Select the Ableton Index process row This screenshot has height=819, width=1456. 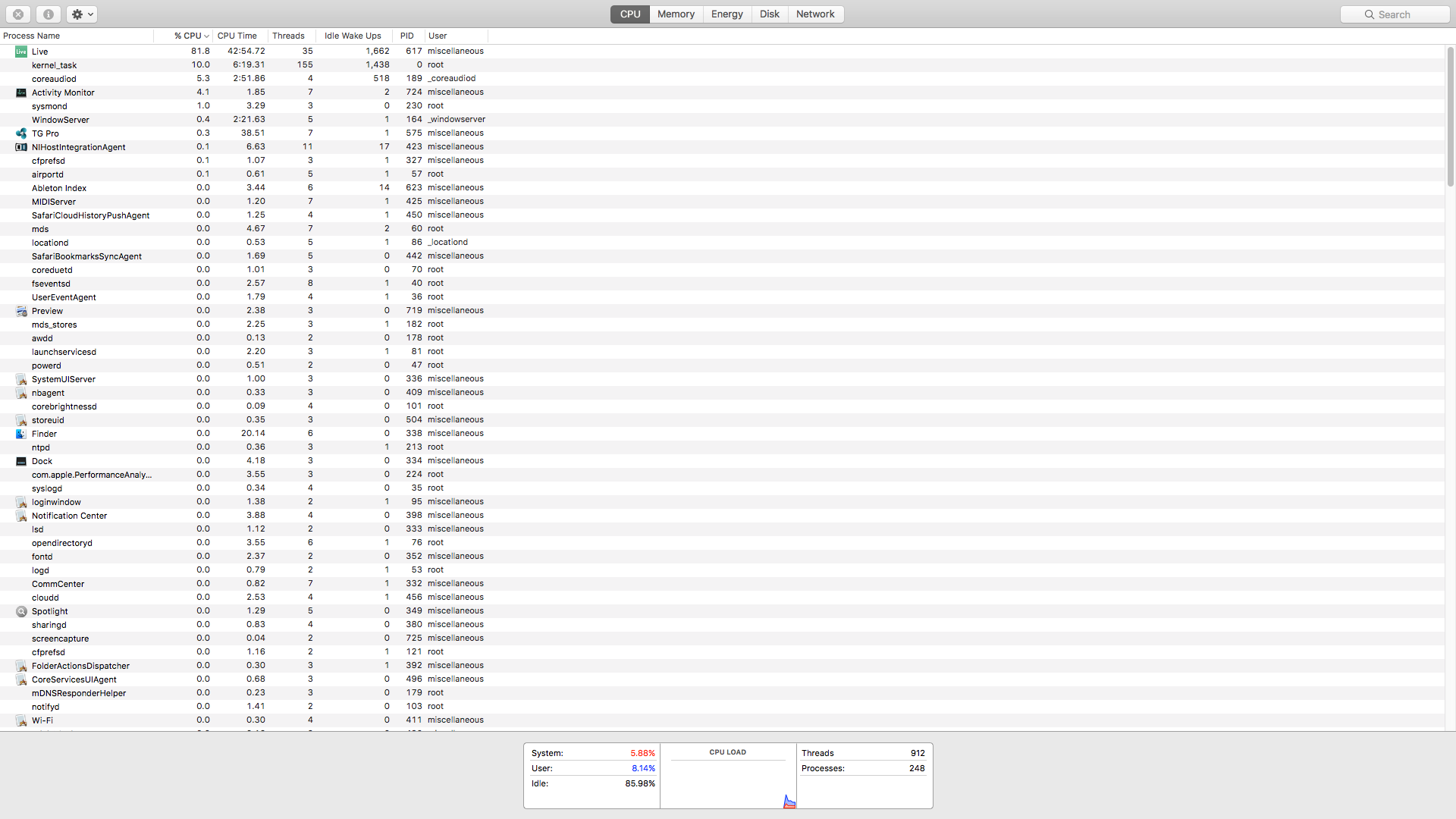coord(722,188)
